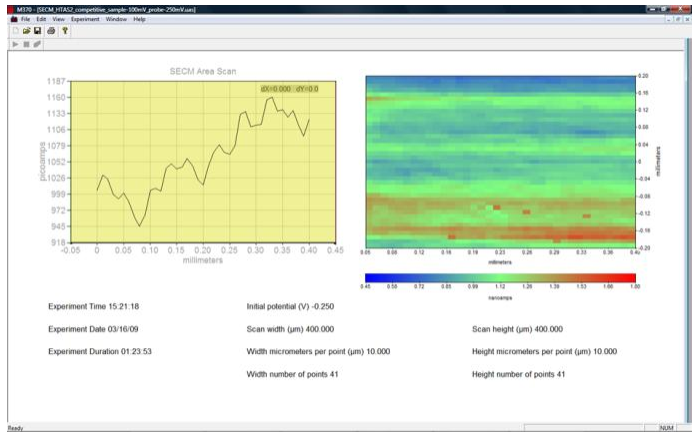The width and height of the screenshot is (698, 437).
Task: Open Help via the question mark icon
Action: tap(64, 31)
